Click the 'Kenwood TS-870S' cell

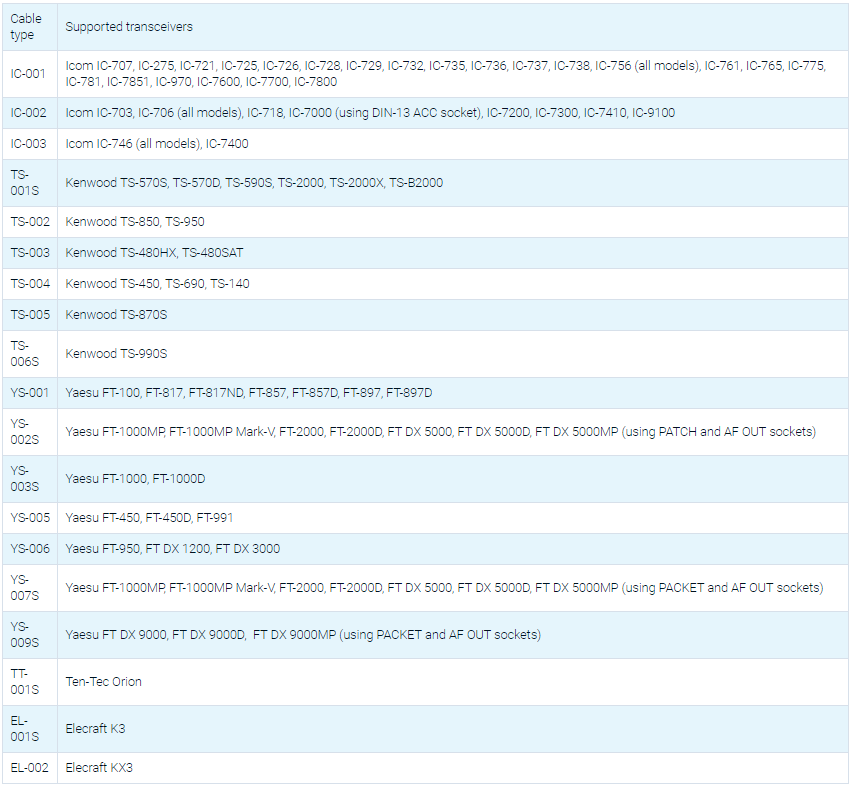tap(453, 315)
